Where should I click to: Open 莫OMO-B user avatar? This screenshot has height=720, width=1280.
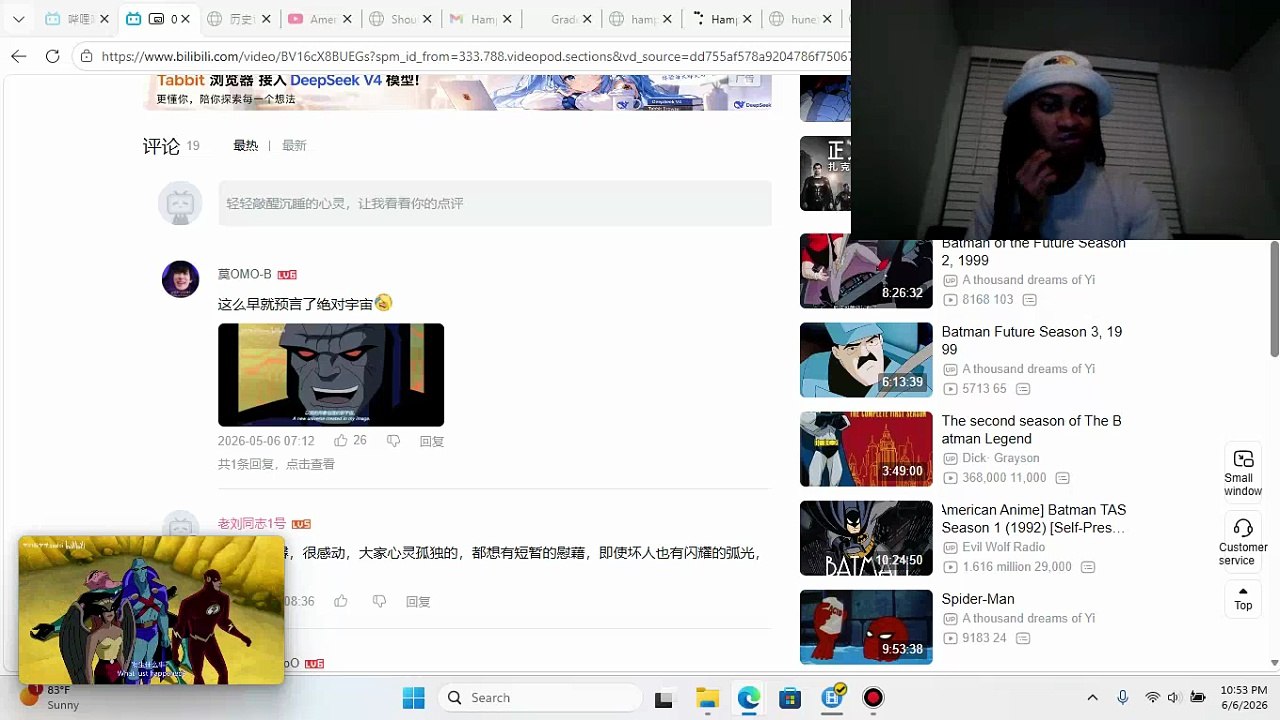(x=180, y=279)
